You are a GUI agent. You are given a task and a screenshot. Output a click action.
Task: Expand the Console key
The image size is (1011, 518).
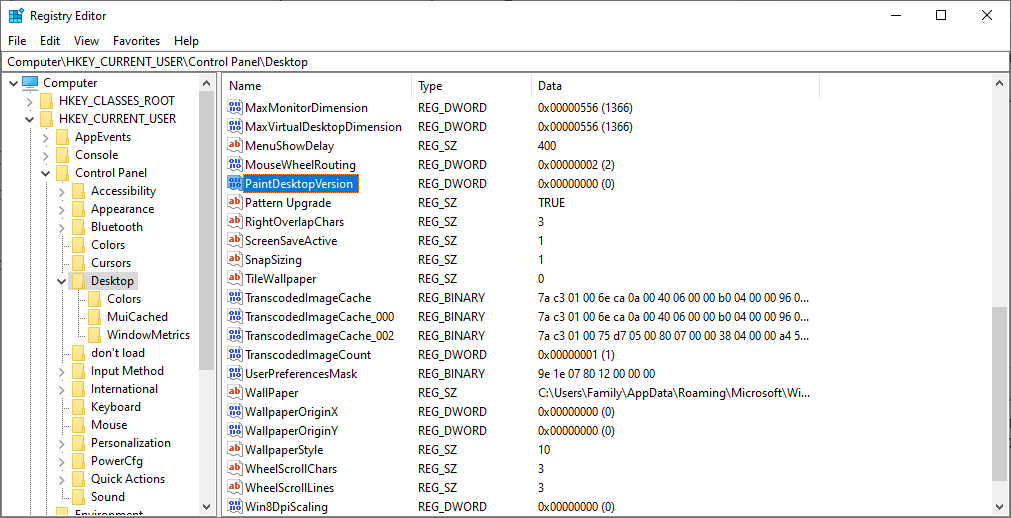[45, 155]
